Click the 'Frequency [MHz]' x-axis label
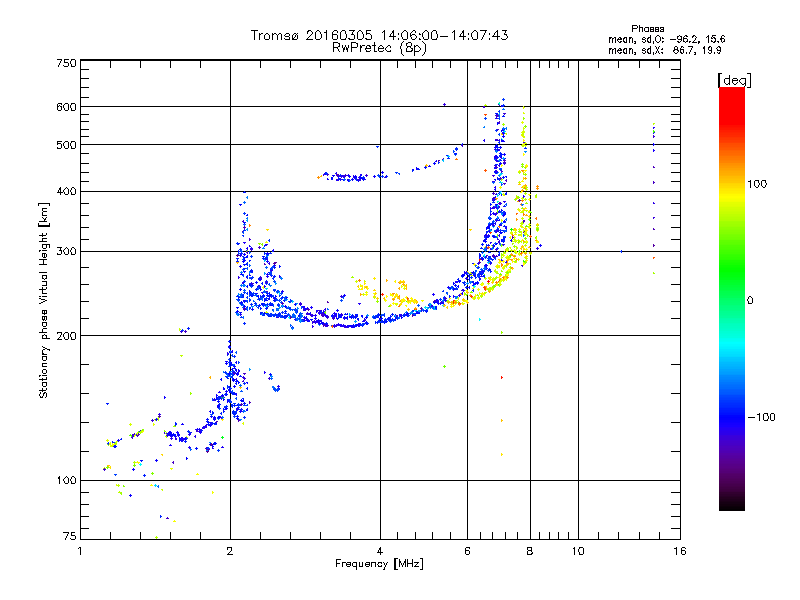 click(x=379, y=564)
